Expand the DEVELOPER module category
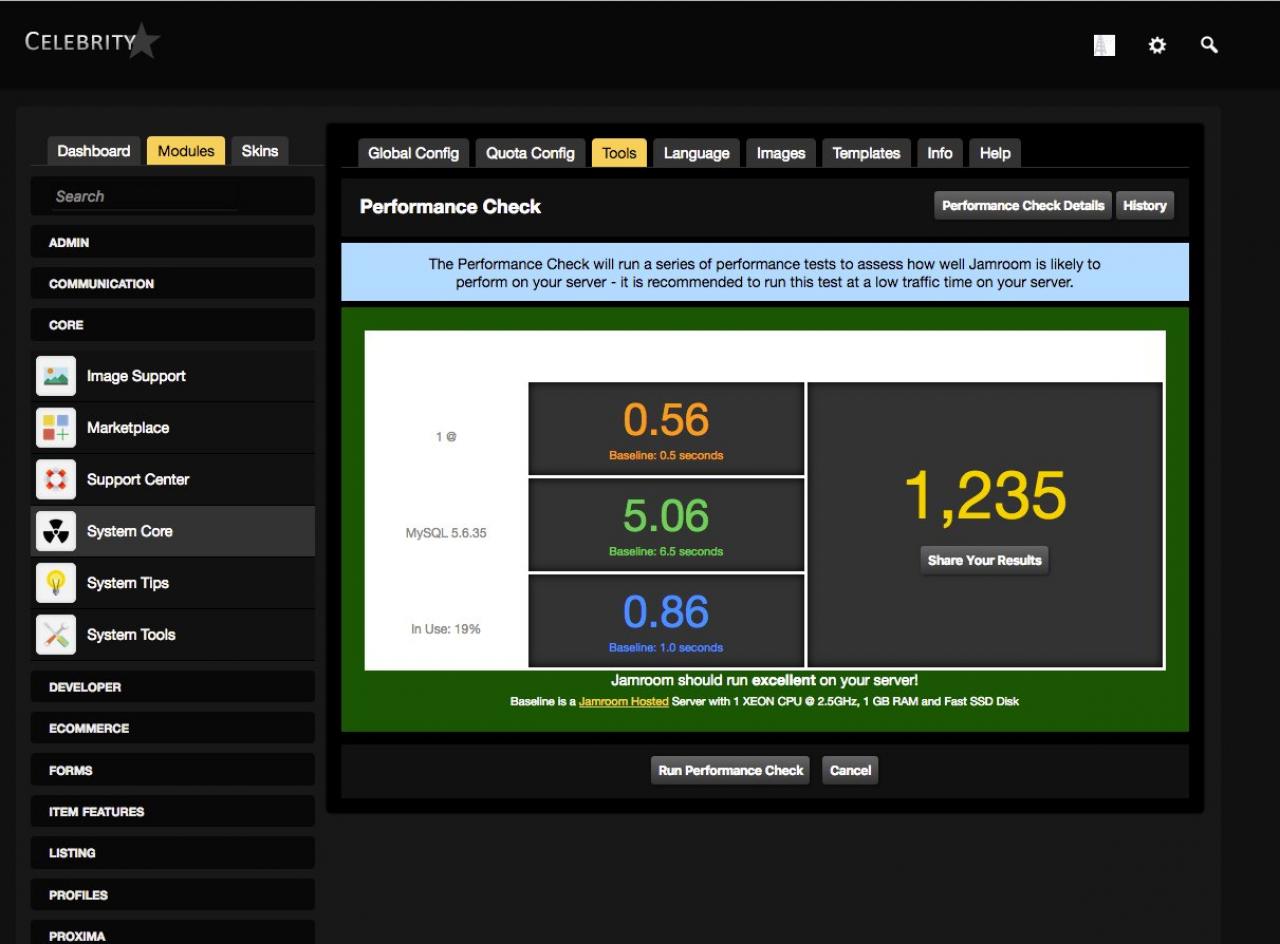1280x944 pixels. tap(173, 687)
